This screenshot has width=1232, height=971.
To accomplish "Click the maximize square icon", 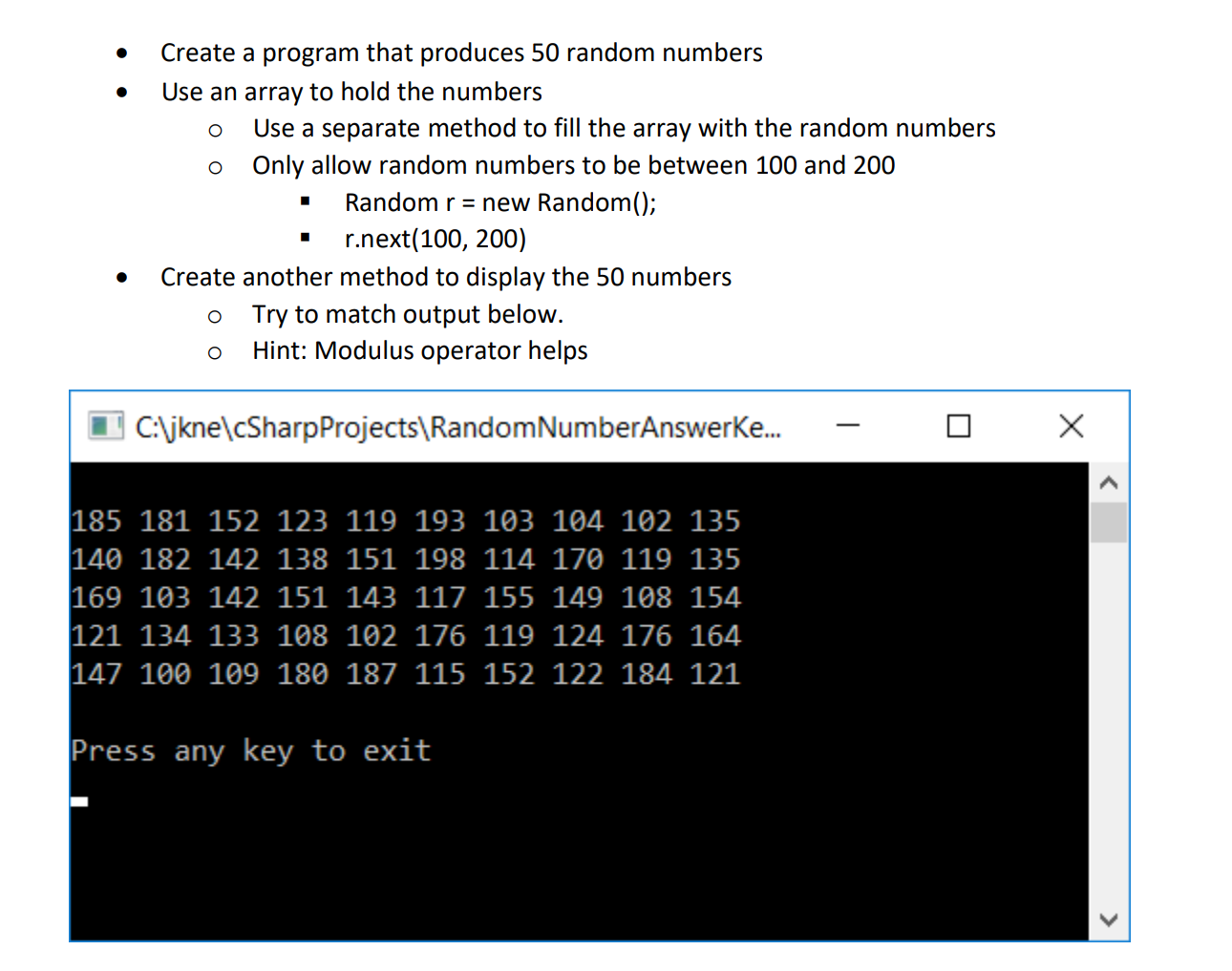I will click(959, 427).
